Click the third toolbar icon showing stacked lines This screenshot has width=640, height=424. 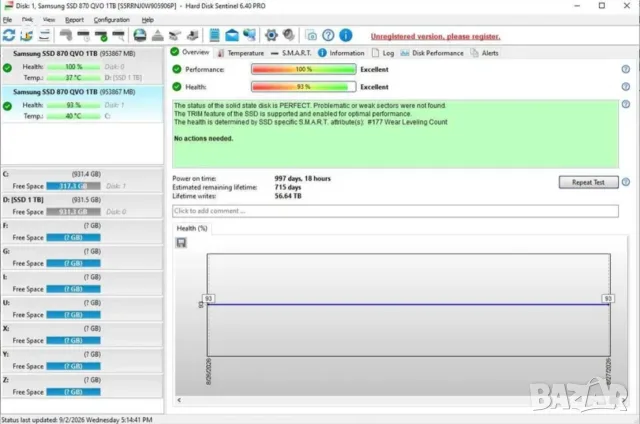click(44, 36)
